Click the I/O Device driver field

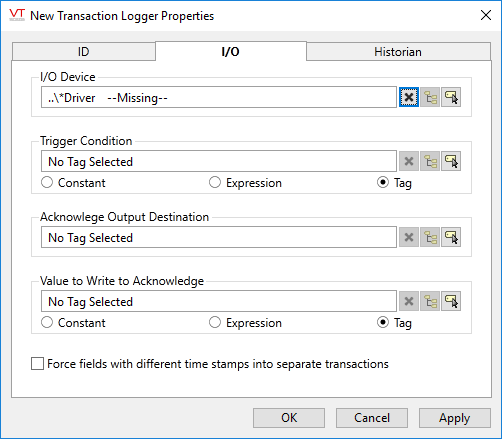click(x=219, y=97)
